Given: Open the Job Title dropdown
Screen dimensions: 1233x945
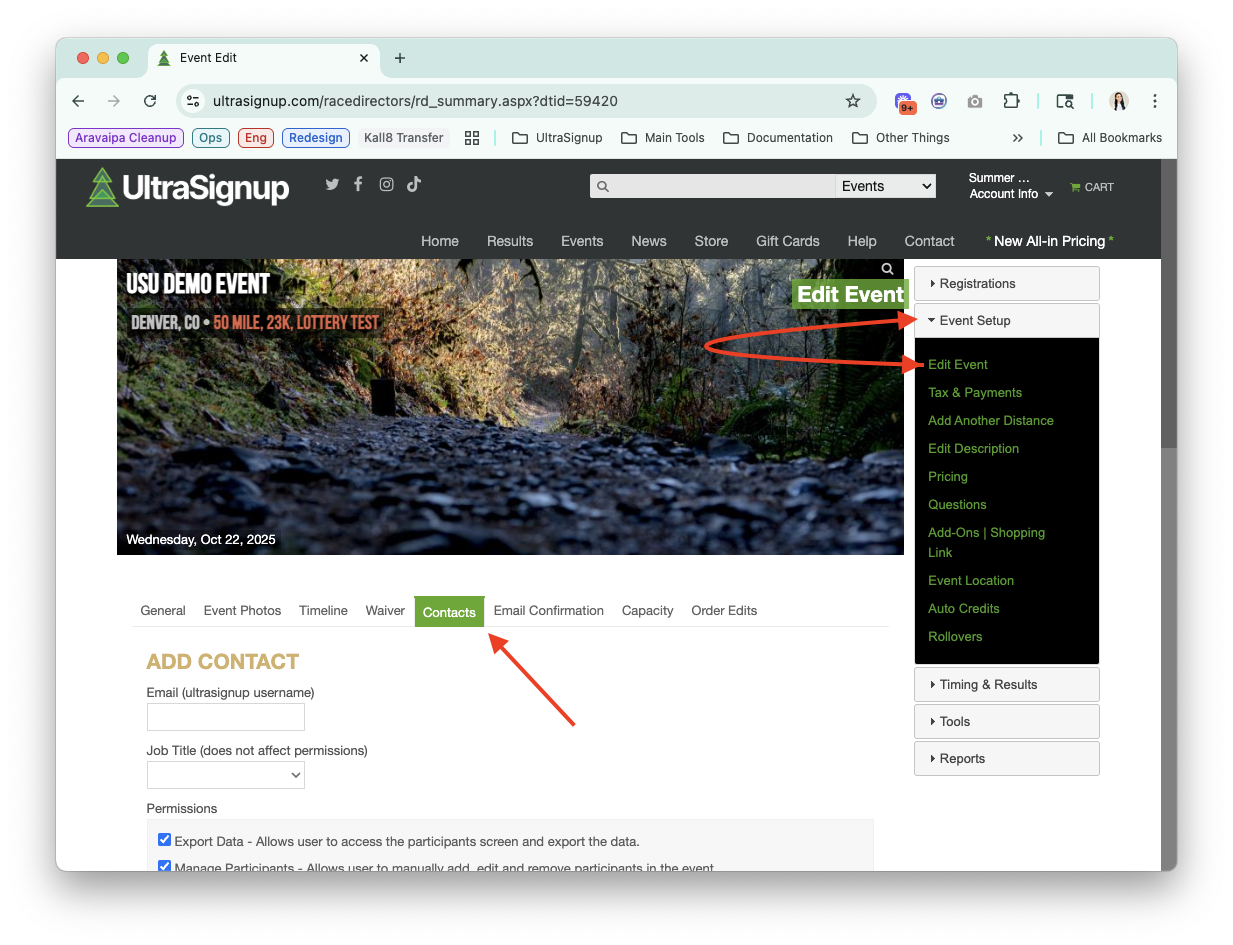Looking at the screenshot, I should pos(226,775).
